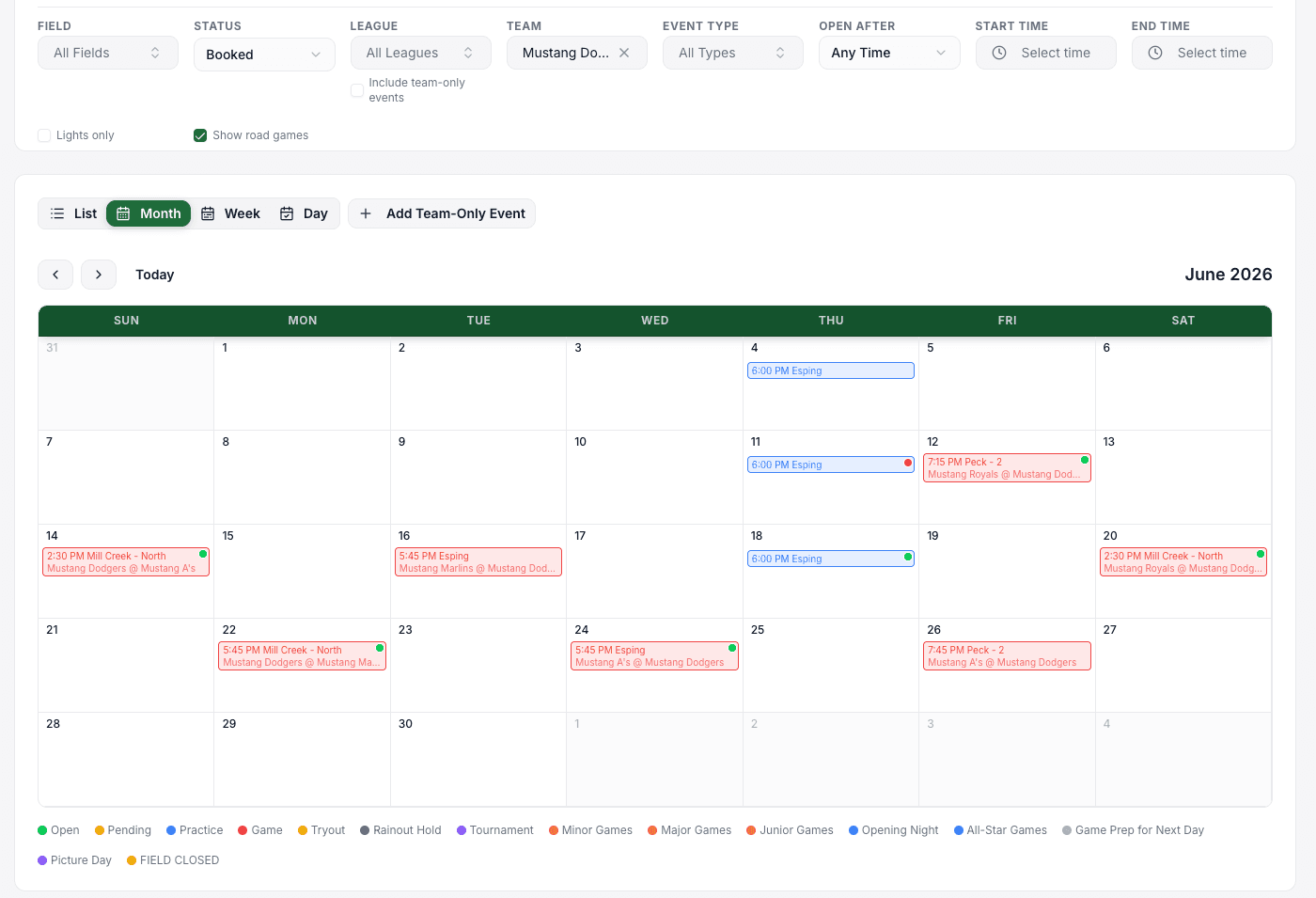Click the Tournament legend purple dot
This screenshot has width=1316, height=898.
tap(462, 830)
